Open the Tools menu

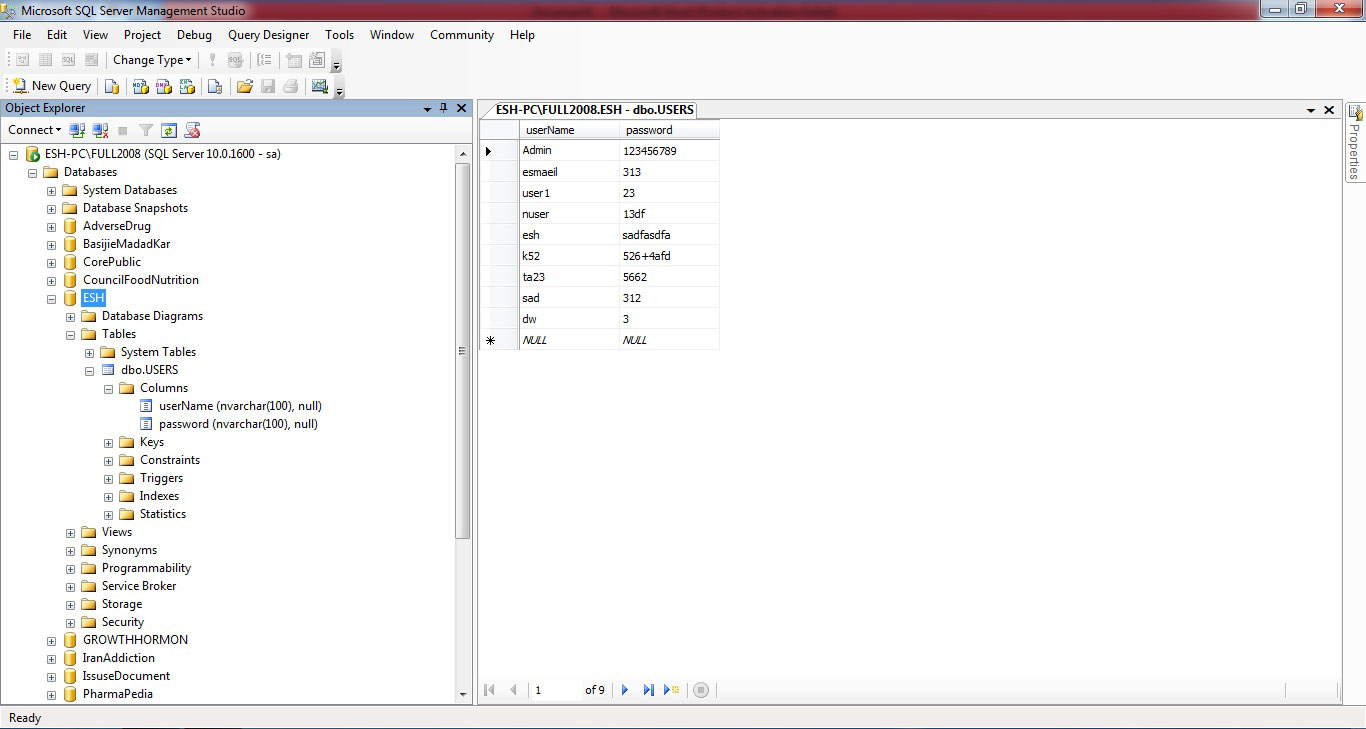pyautogui.click(x=340, y=34)
